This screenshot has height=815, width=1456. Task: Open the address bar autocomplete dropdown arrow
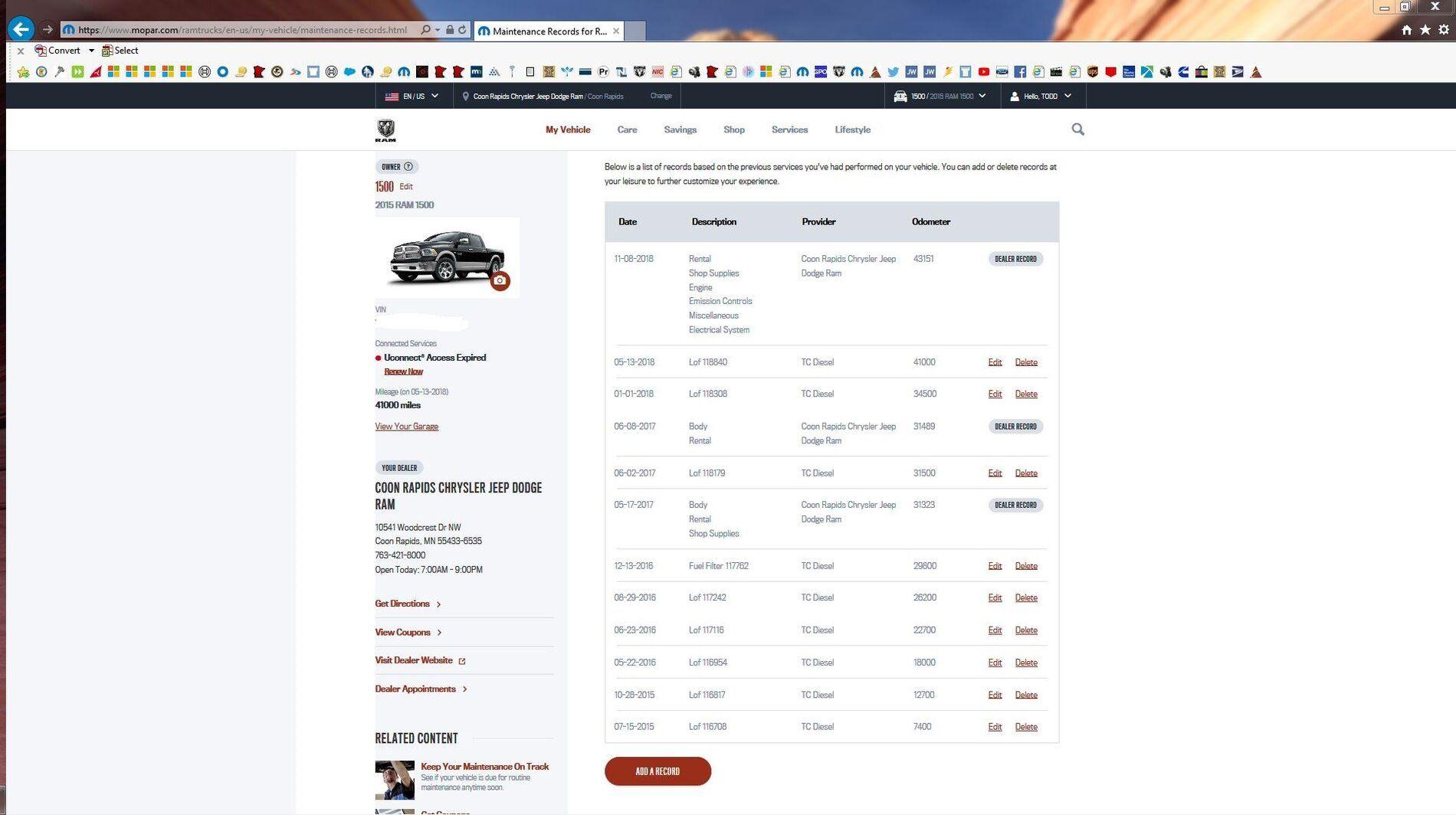pos(438,30)
